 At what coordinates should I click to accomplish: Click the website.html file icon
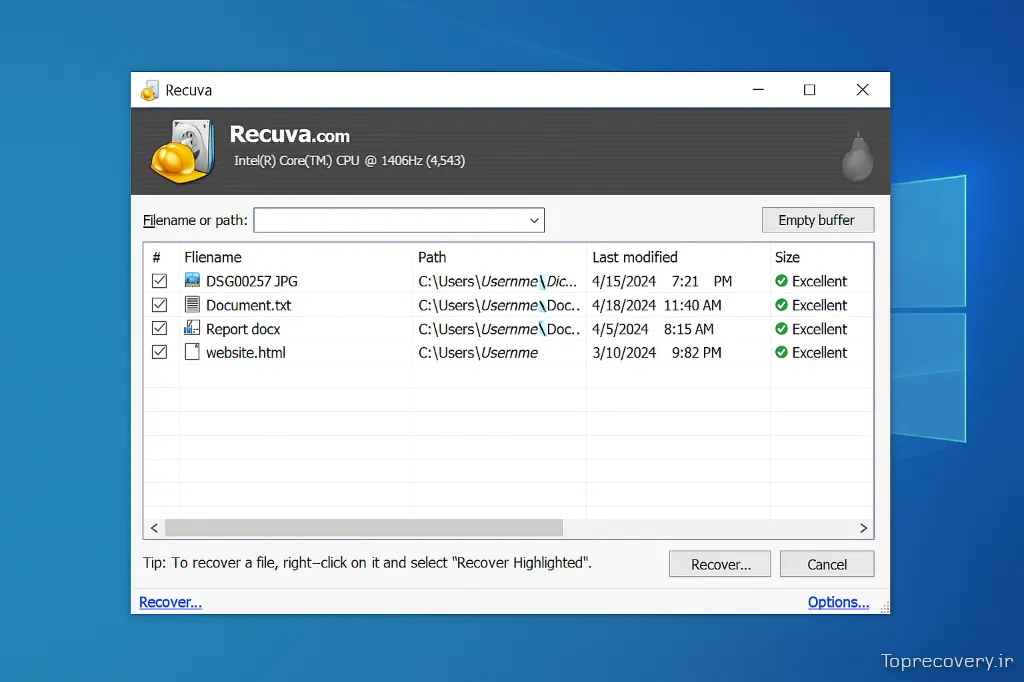(x=193, y=352)
